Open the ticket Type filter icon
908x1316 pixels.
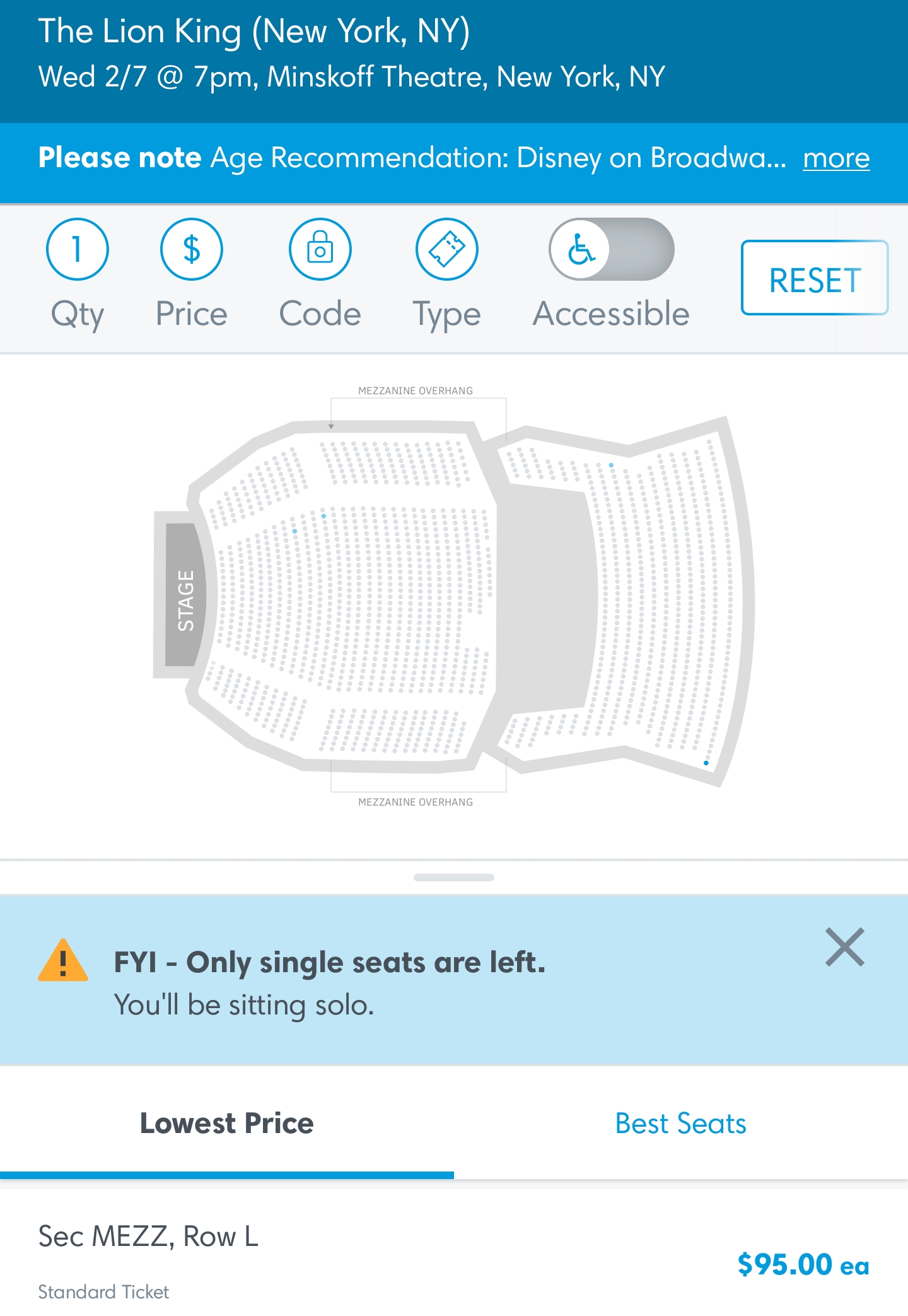pyautogui.click(x=446, y=249)
